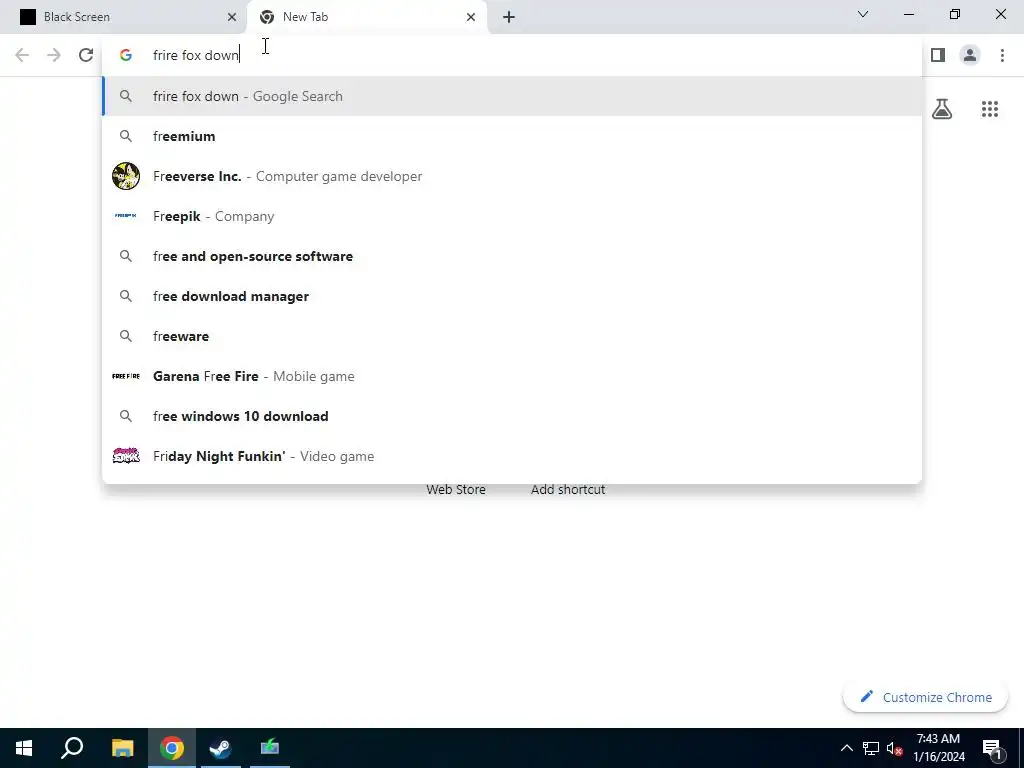Click the Friday Night Funkin' logo icon
Screen dimensions: 1024x768
coord(126,456)
